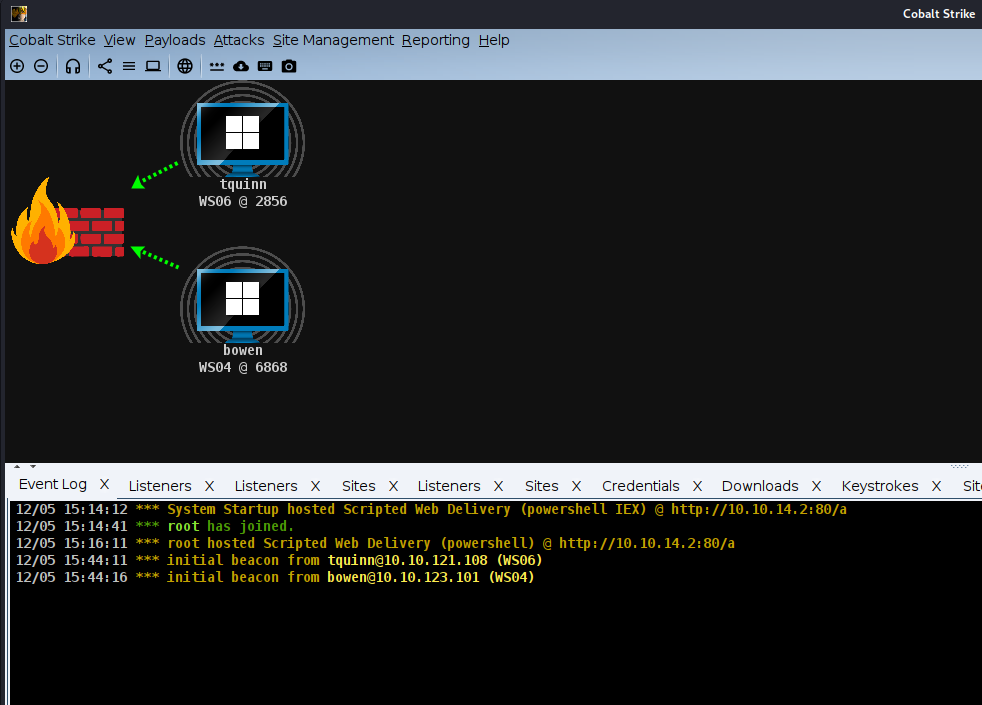Click the Cobalt Strike title bar app icon

click(19, 14)
